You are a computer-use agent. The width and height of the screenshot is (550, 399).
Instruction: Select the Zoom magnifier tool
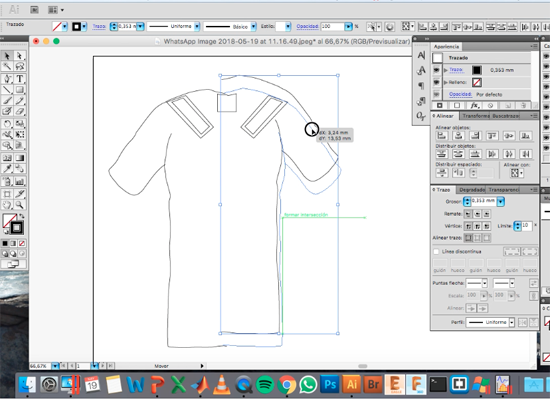click(20, 205)
